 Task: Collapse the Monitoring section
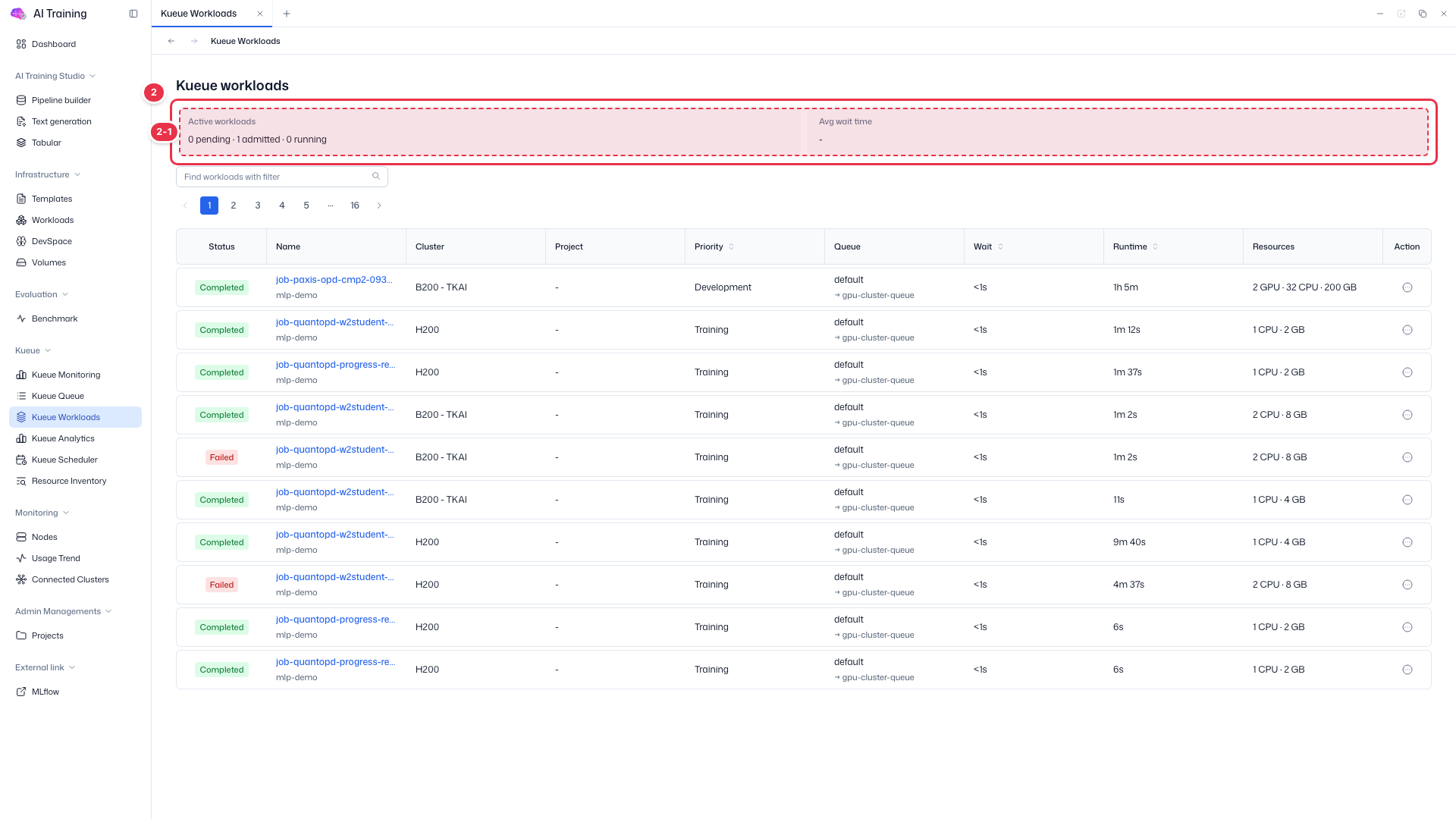[42, 513]
